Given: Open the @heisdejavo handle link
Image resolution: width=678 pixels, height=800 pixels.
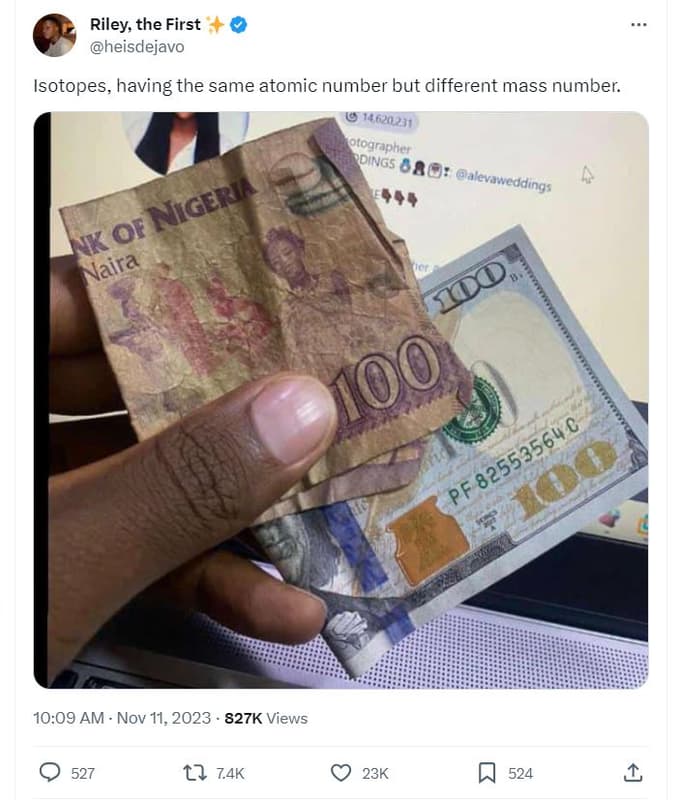Looking at the screenshot, I should coord(137,47).
